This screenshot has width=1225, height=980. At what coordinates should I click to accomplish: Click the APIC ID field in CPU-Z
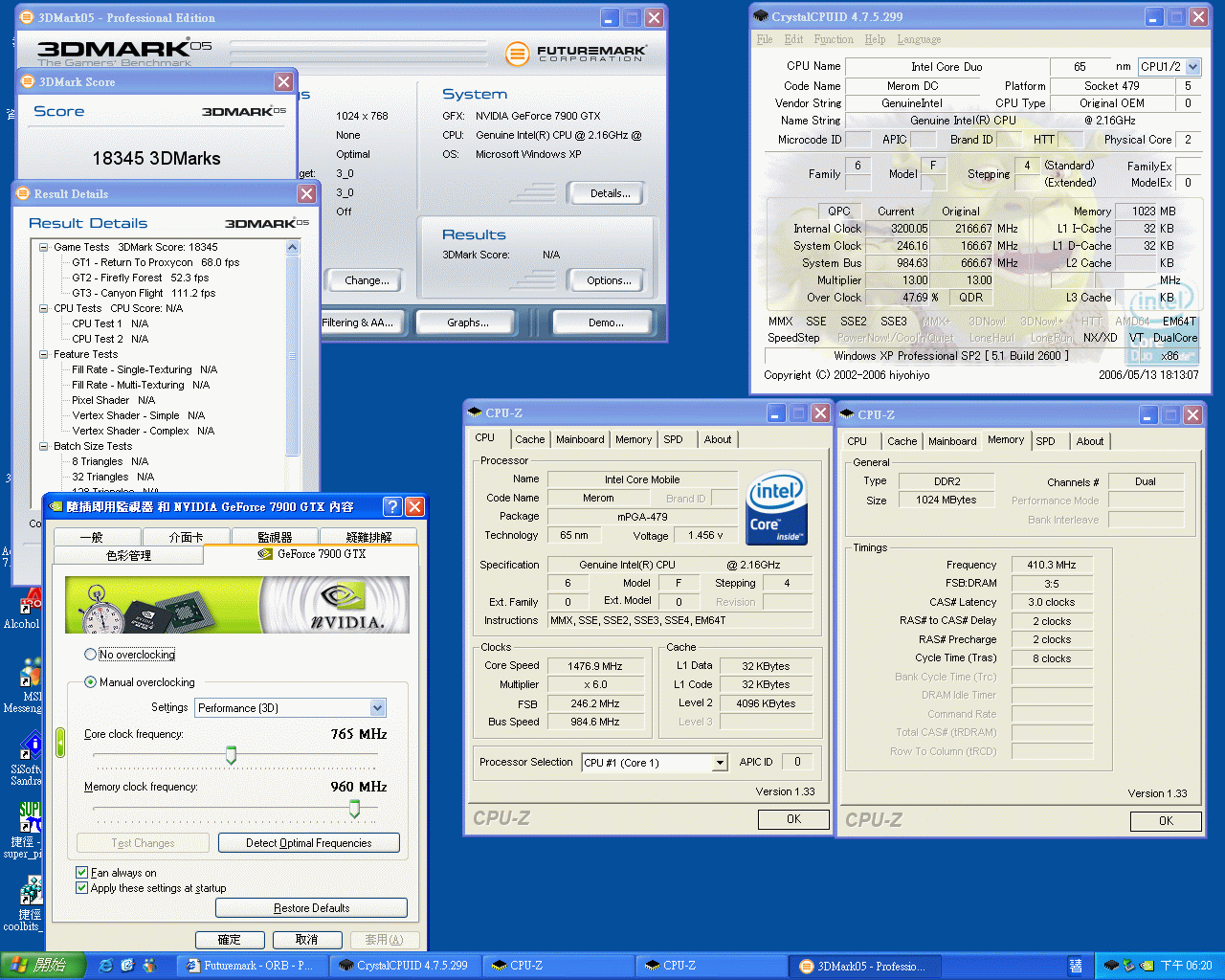pos(797,762)
